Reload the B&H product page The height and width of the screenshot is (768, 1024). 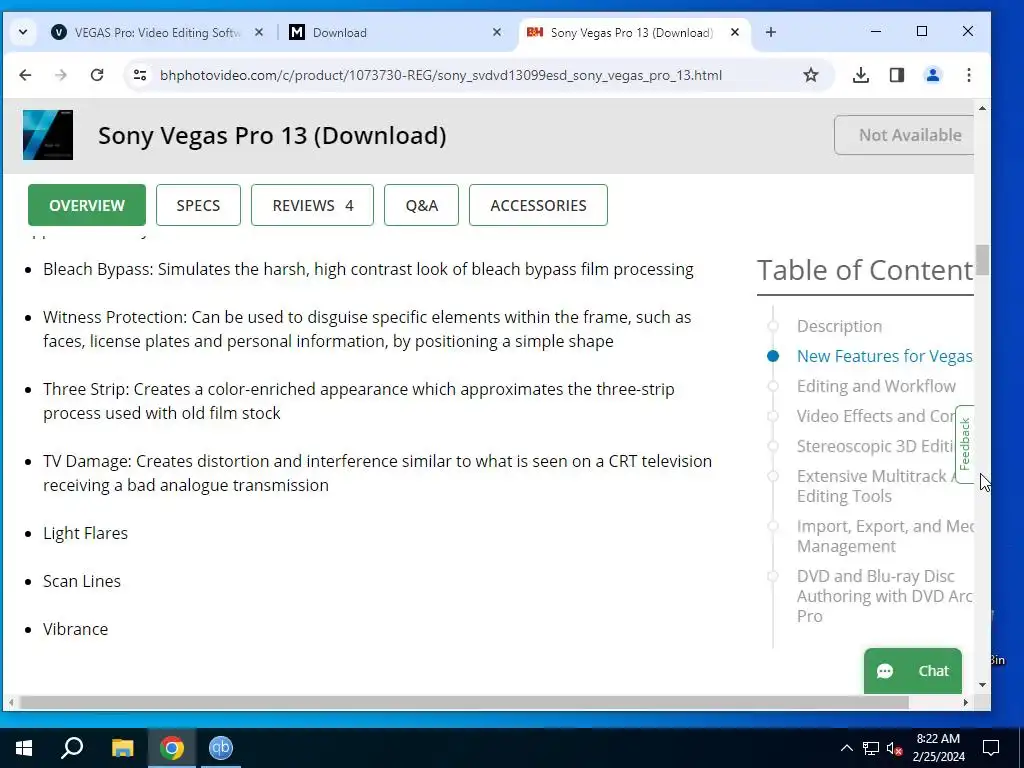click(x=97, y=75)
